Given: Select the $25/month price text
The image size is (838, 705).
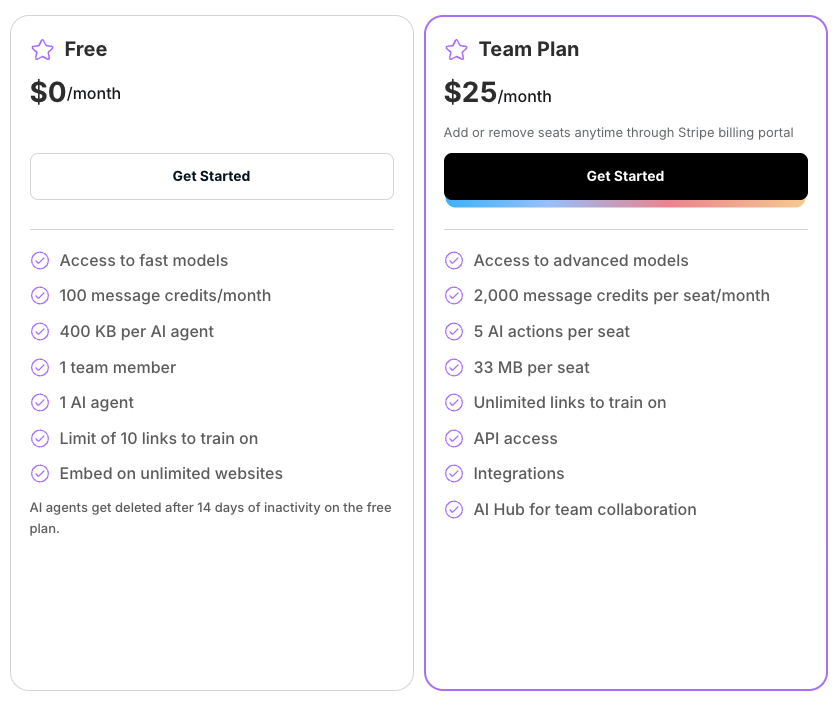Looking at the screenshot, I should tap(498, 92).
